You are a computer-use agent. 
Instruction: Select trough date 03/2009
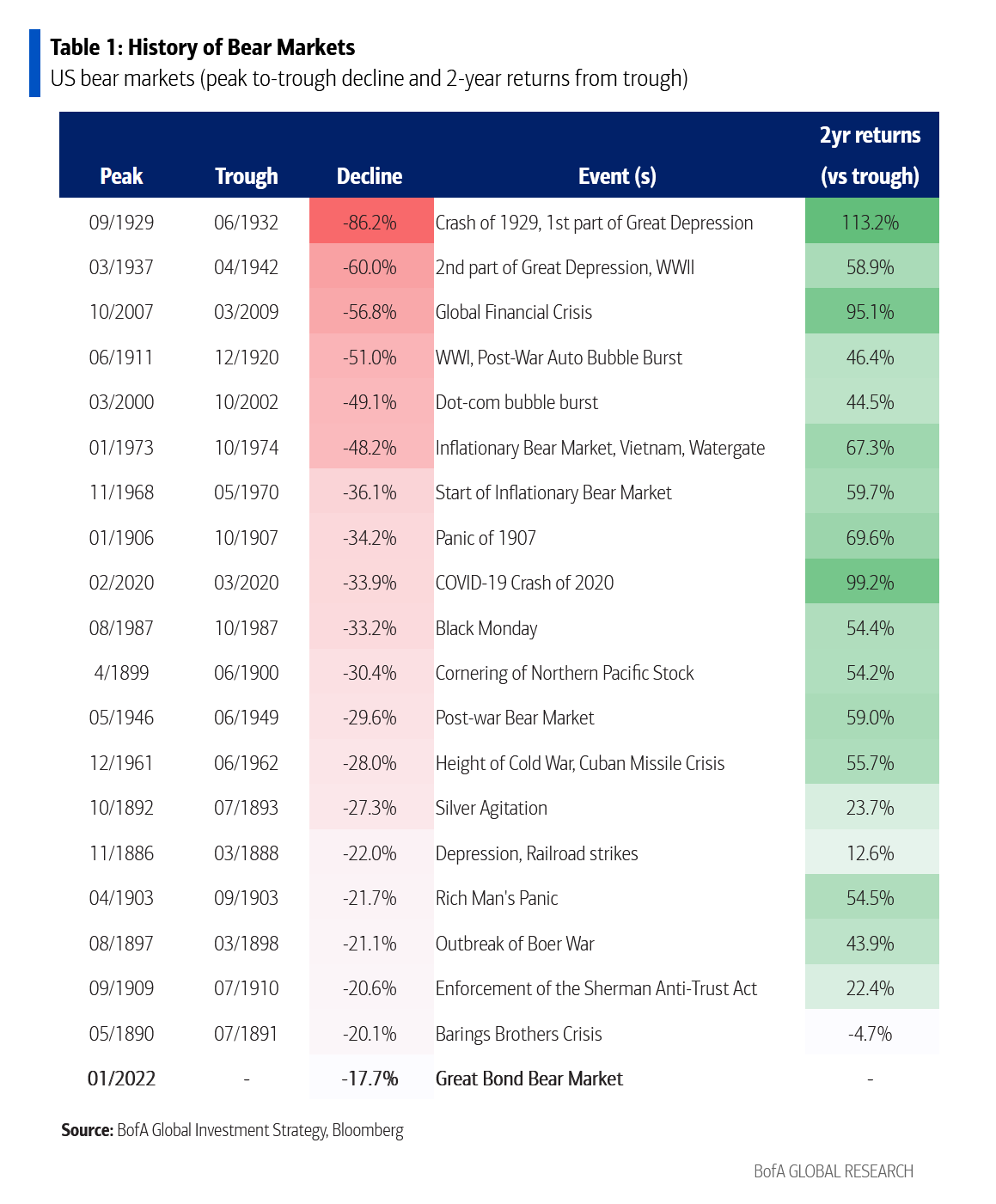pos(247,312)
